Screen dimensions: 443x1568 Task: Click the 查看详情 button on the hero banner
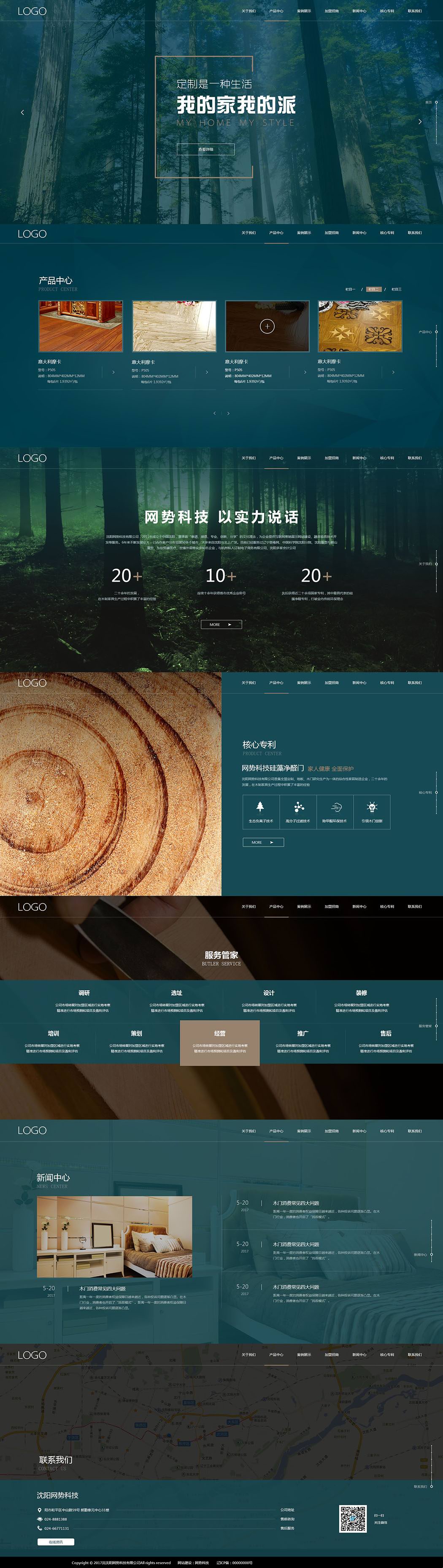point(205,149)
